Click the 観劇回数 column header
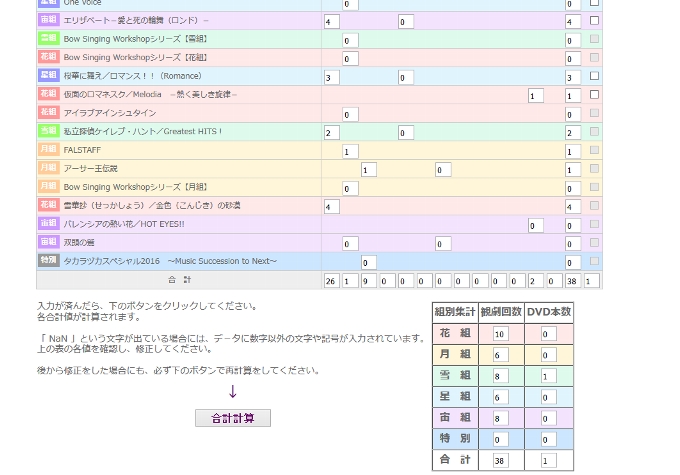Screen dimensions: 680x475 tap(501, 312)
